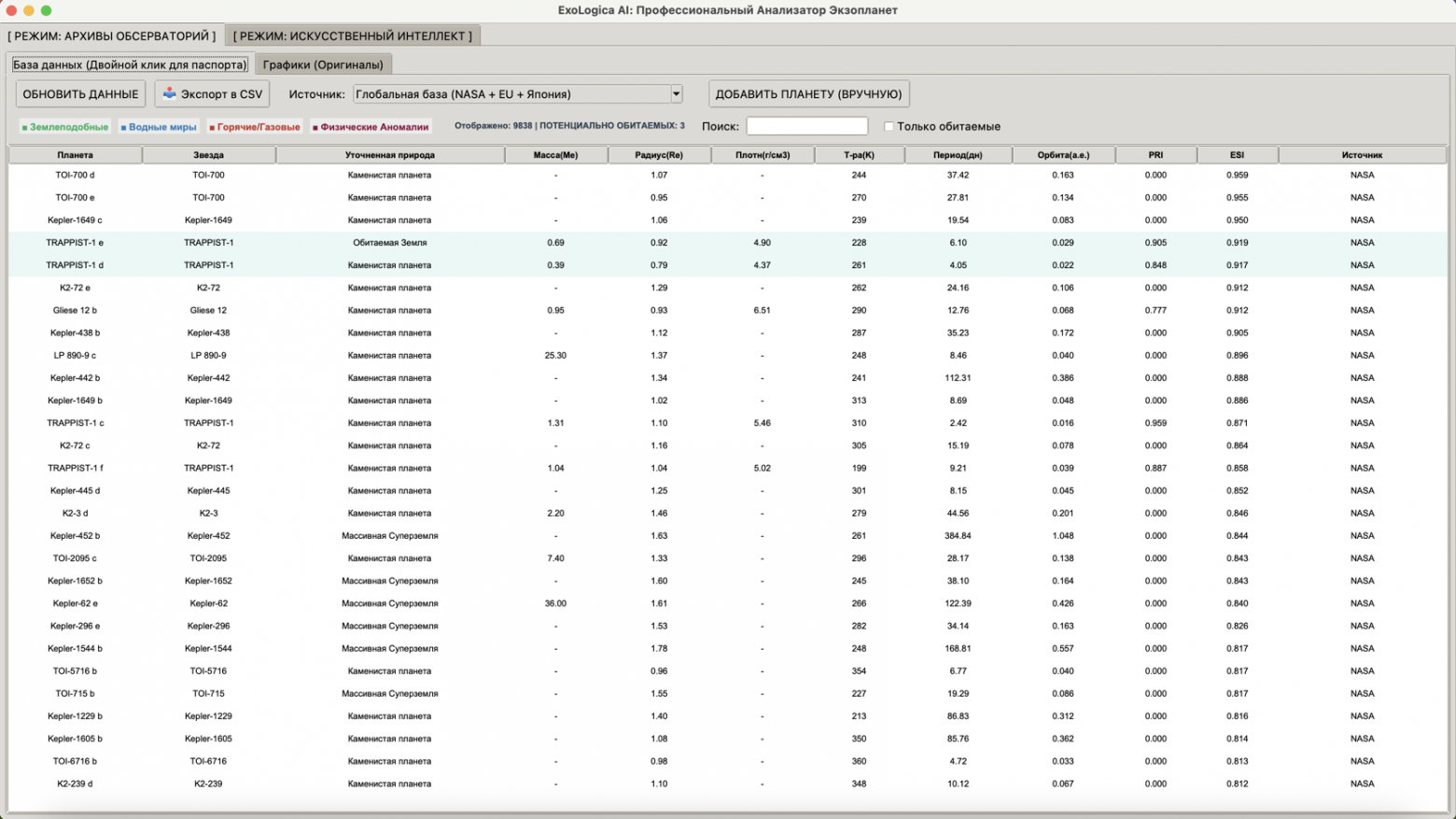Focus the 'Поиск' search field
1456x819 pixels.
(x=806, y=126)
